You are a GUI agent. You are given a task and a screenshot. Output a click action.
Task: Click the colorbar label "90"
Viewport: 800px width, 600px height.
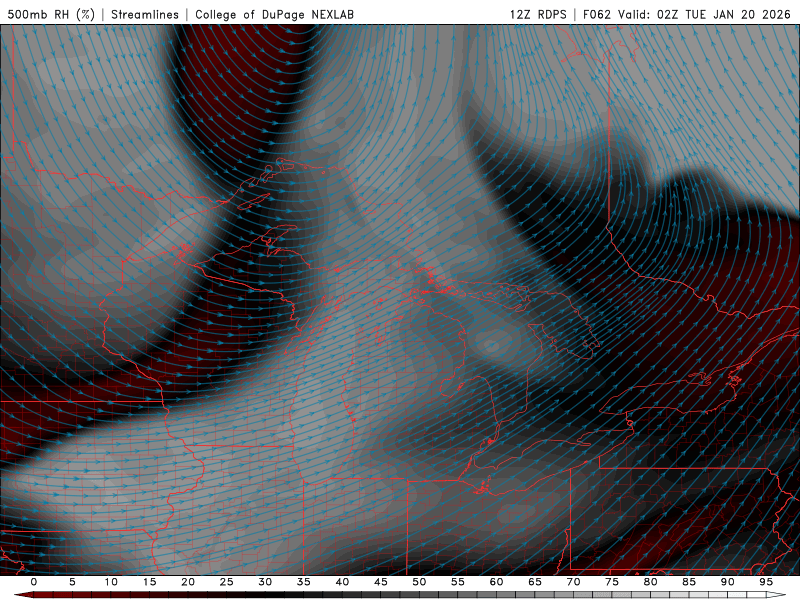pyautogui.click(x=728, y=582)
